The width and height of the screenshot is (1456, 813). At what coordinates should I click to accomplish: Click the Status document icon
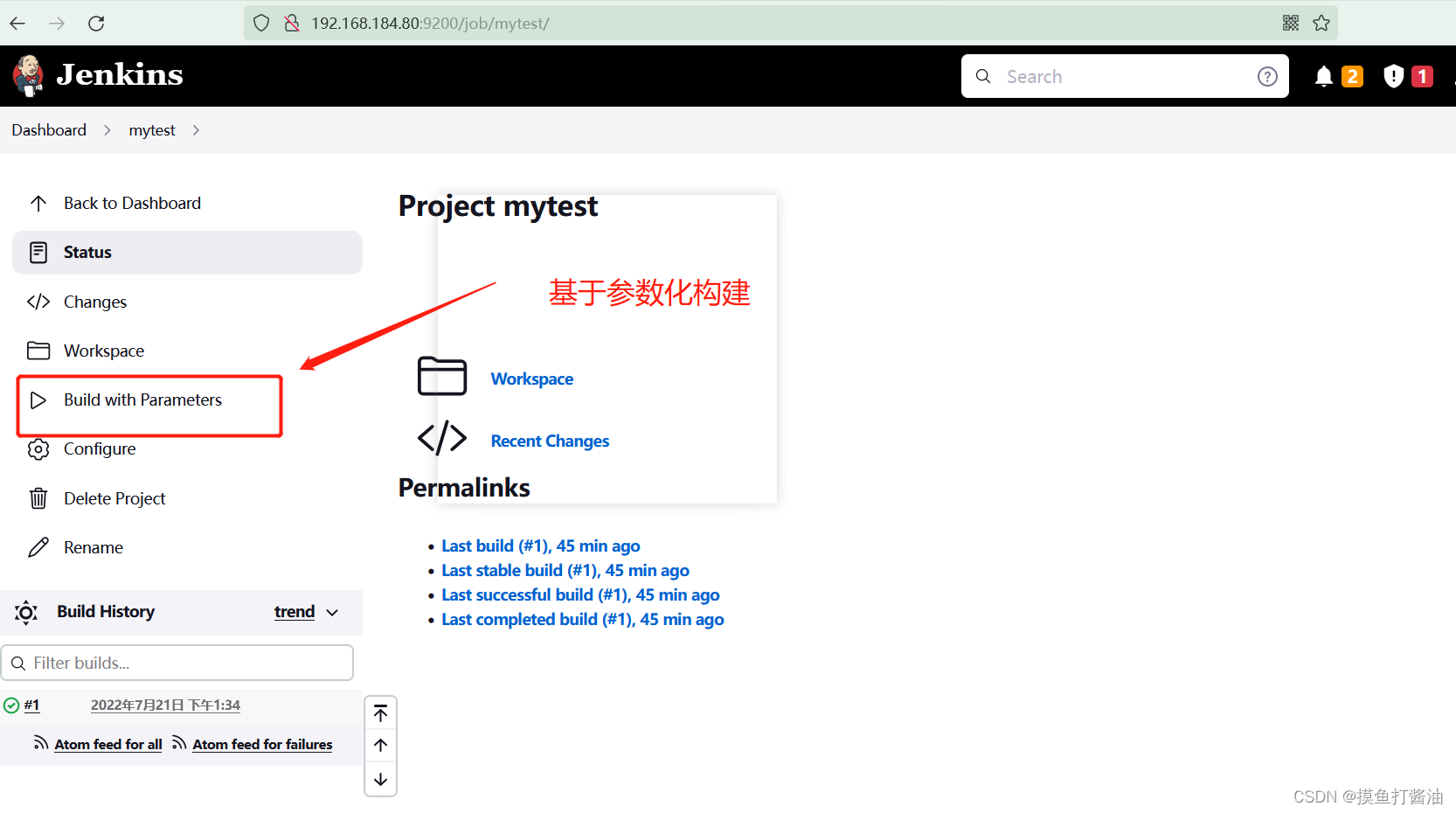tap(38, 253)
